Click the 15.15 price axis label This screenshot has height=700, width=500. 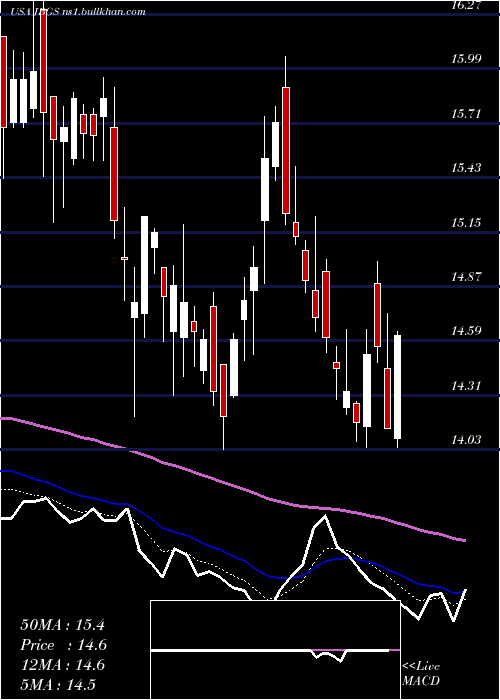click(x=466, y=222)
